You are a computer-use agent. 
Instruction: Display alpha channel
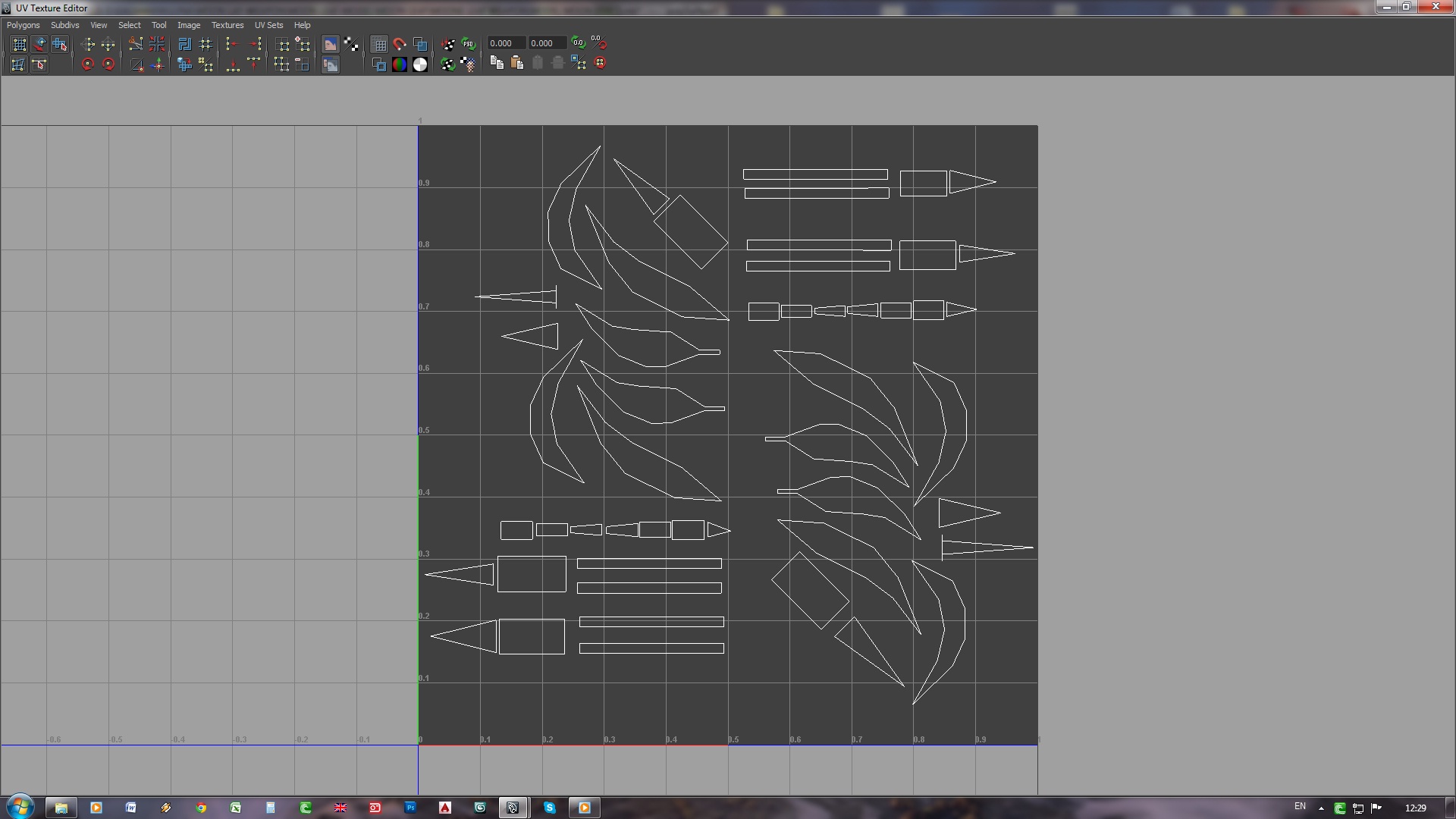pos(419,64)
